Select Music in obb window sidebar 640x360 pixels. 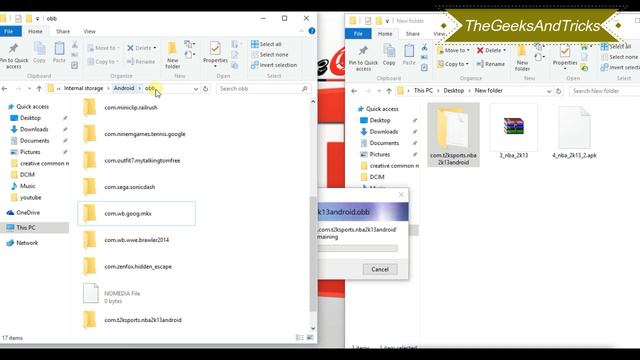27,186
